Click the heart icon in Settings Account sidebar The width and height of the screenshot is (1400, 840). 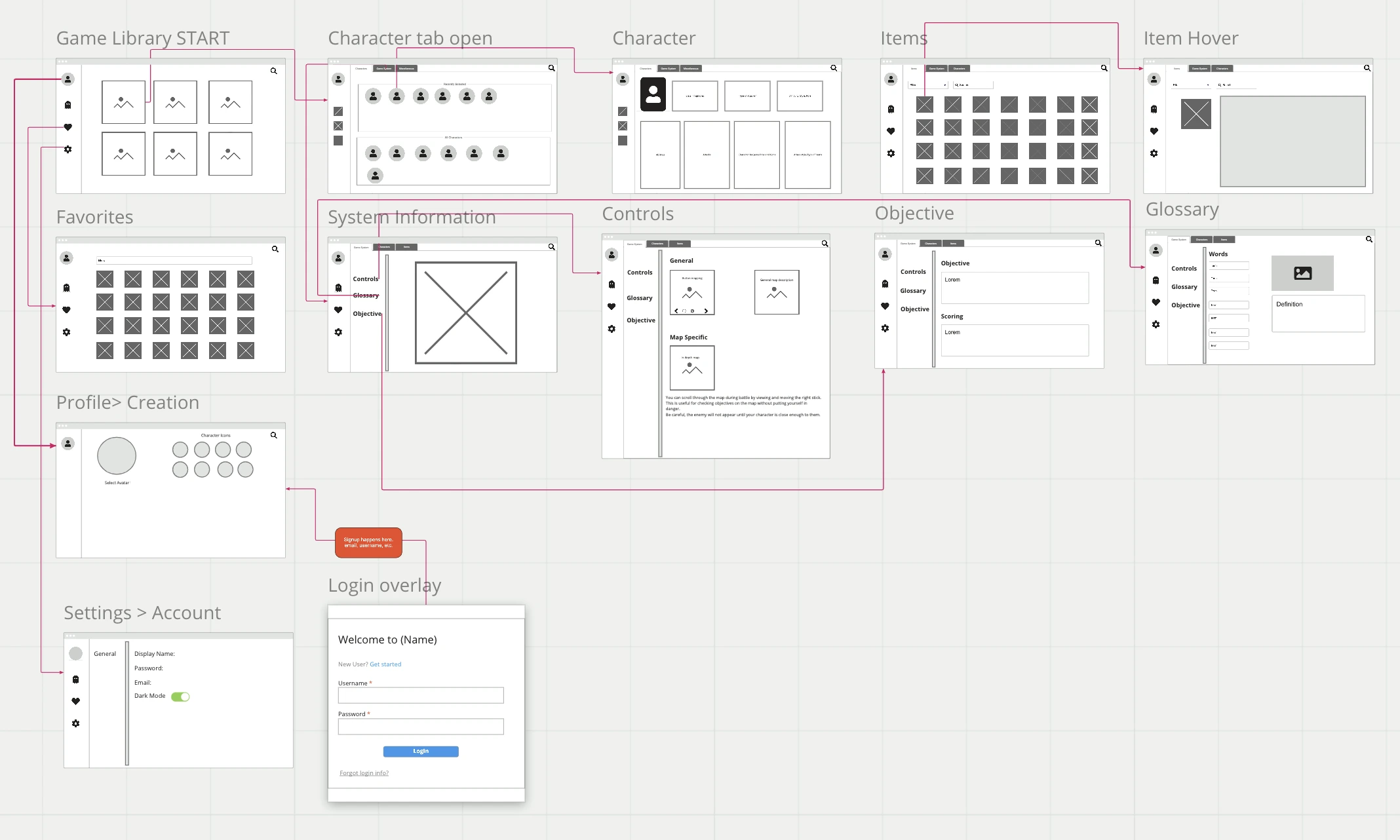tap(76, 701)
